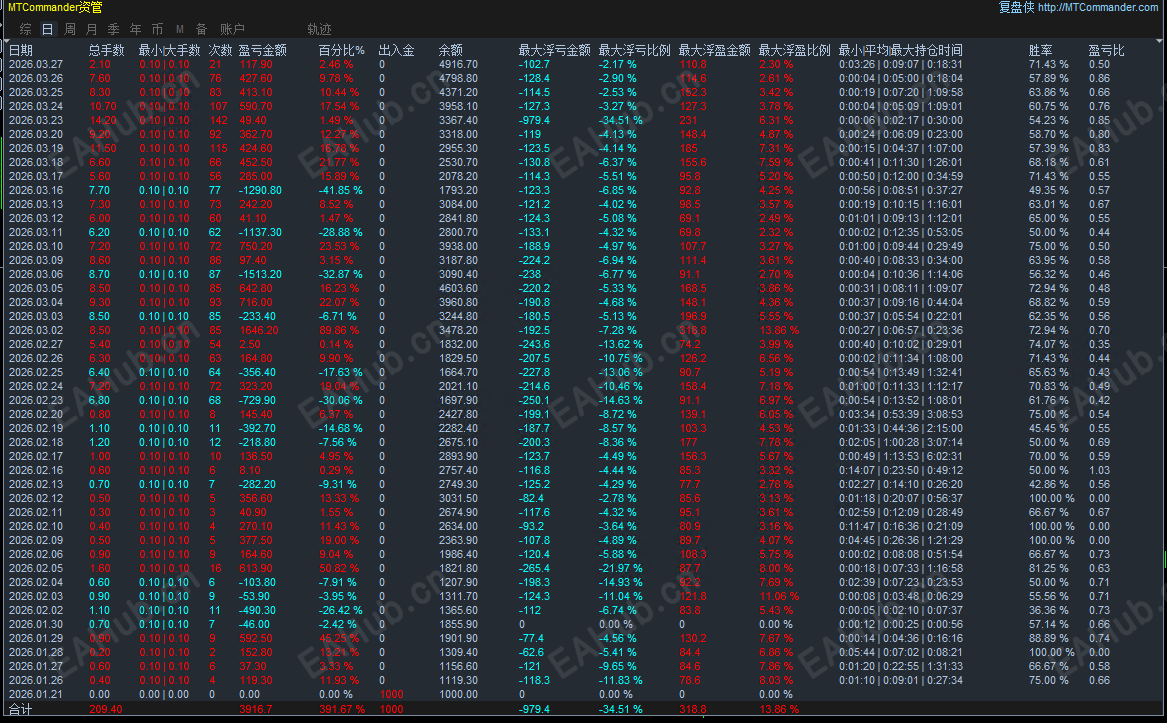Open the 备 notes view
Screen dimensions: 1167x723
(201, 28)
